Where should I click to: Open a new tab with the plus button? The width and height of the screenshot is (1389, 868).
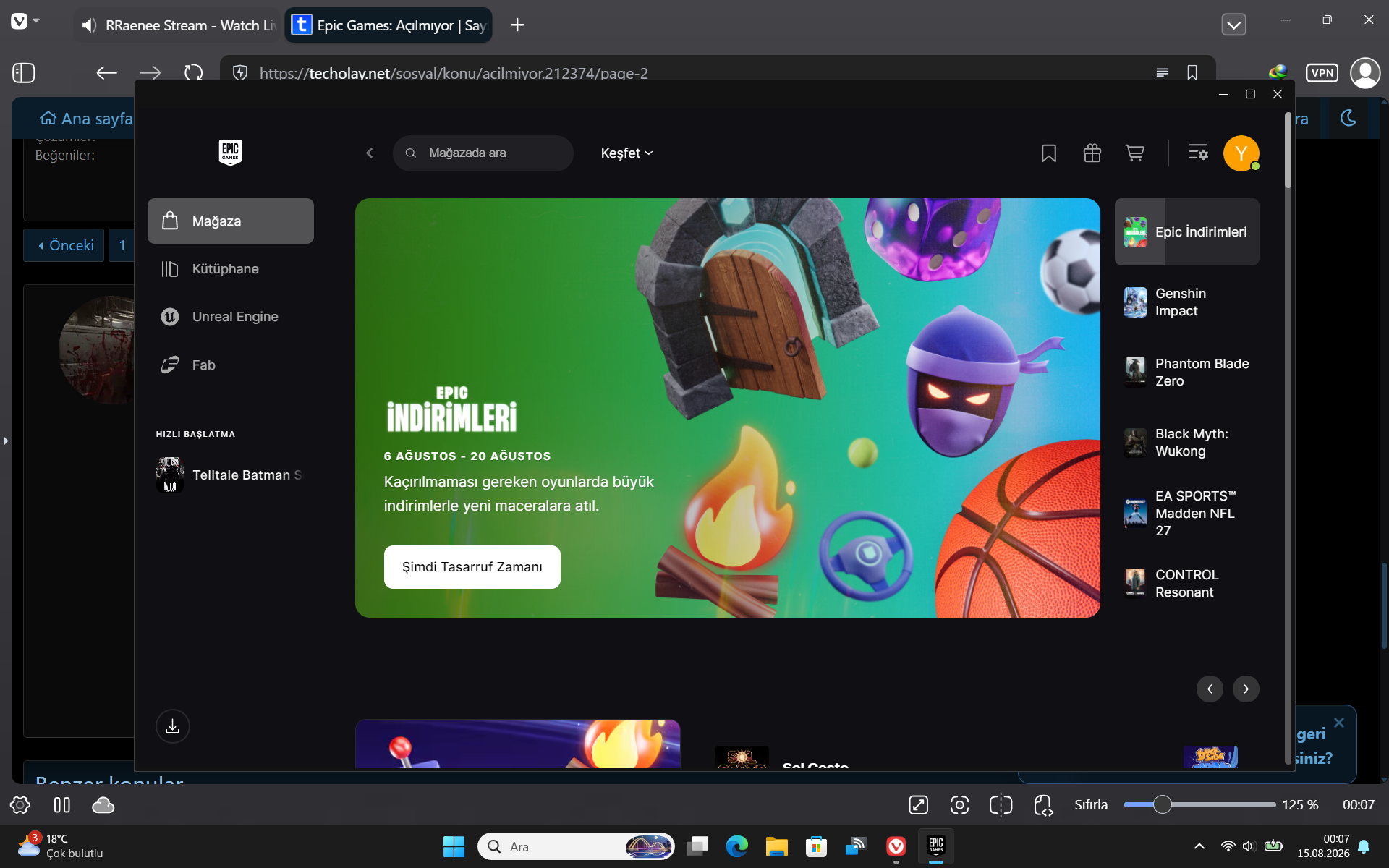[517, 25]
